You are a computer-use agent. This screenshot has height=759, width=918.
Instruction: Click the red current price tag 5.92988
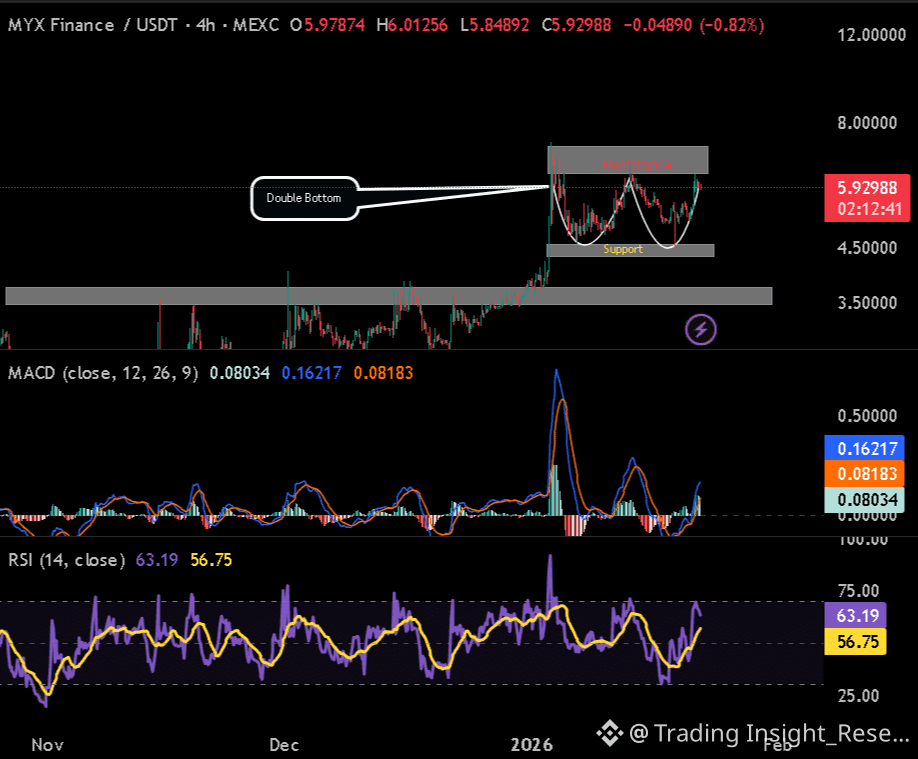coord(867,188)
